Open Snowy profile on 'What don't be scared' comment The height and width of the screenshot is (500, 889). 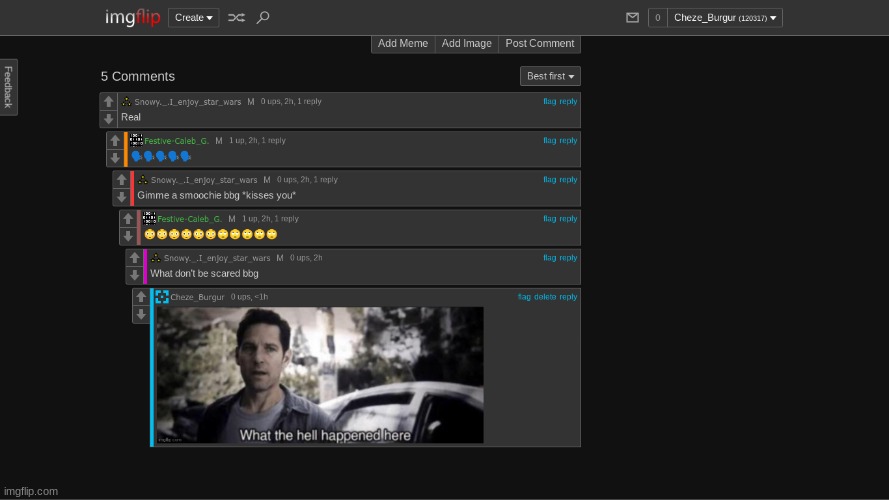217,259
